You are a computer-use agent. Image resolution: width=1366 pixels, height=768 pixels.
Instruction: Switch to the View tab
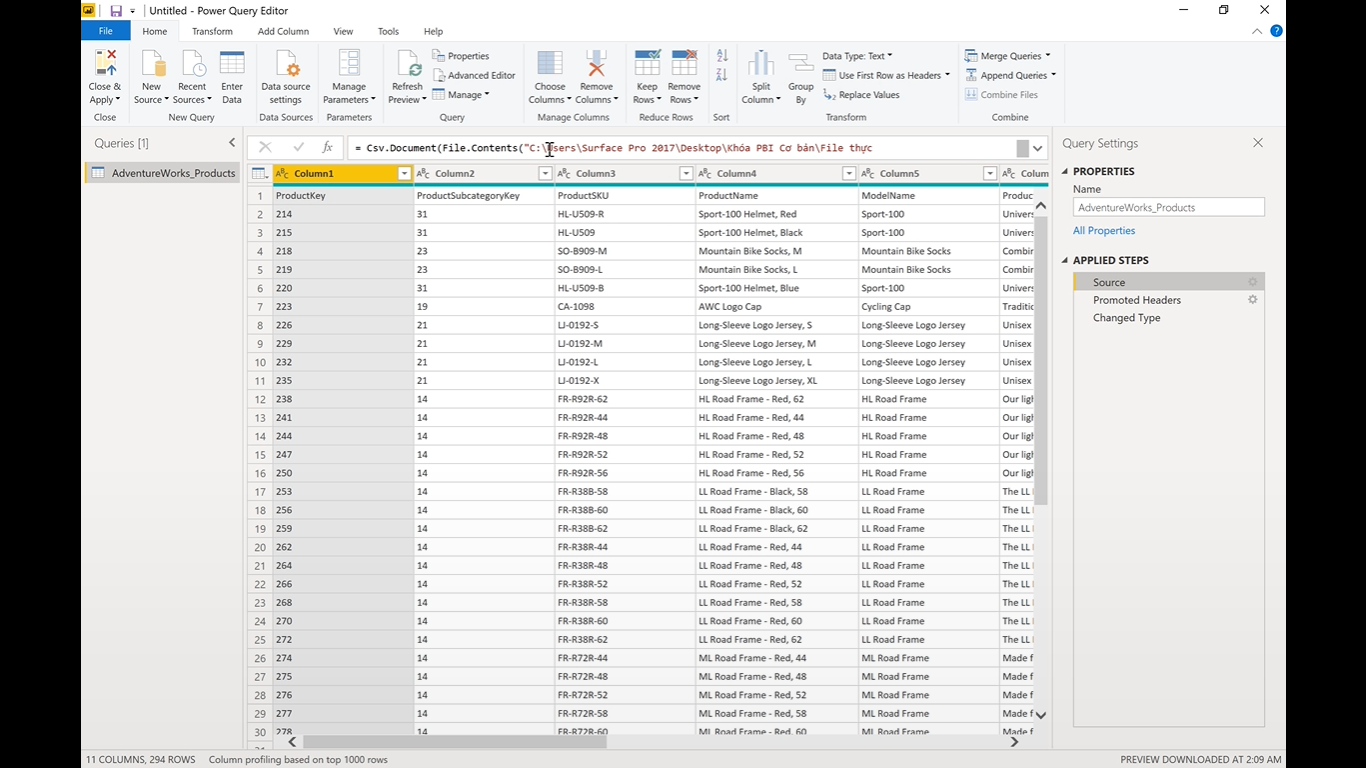pos(343,31)
